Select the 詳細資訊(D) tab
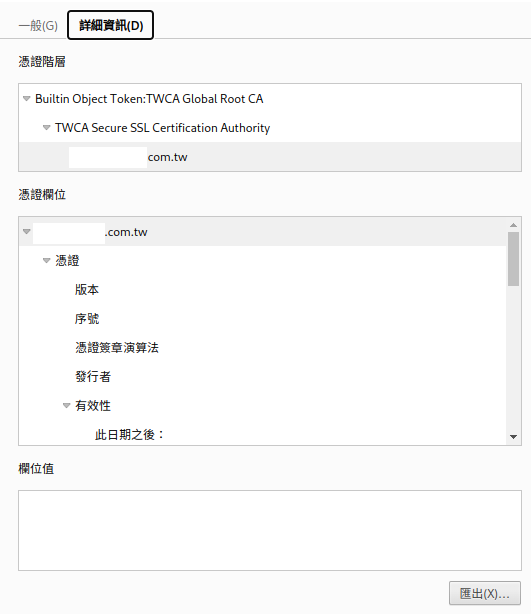This screenshot has width=532, height=614. point(110,25)
